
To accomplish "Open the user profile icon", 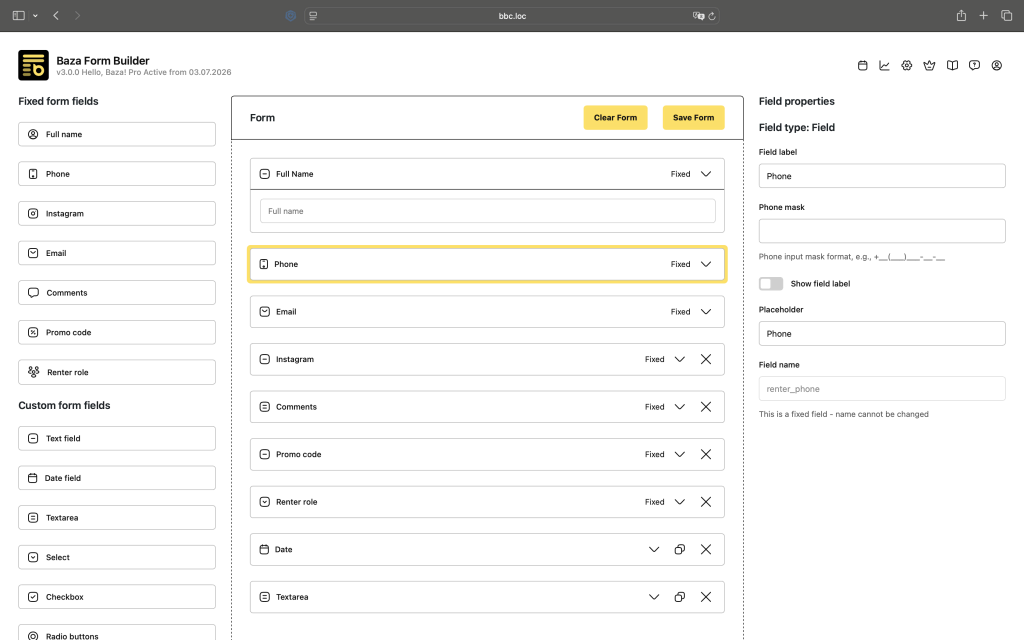I will pyautogui.click(x=997, y=65).
